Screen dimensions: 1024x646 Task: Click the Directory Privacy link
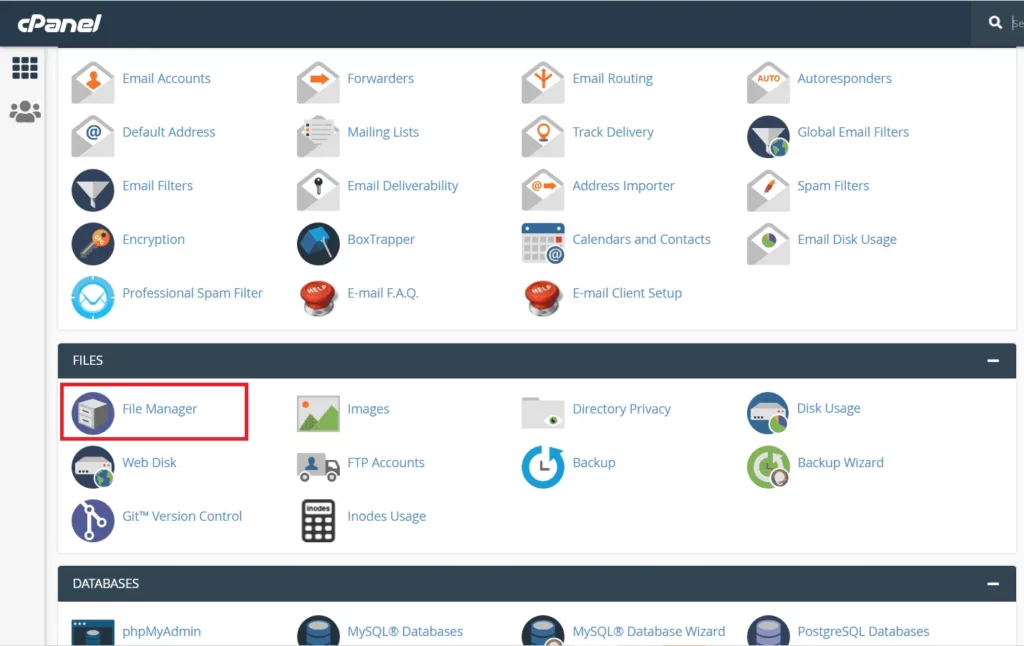tap(622, 409)
